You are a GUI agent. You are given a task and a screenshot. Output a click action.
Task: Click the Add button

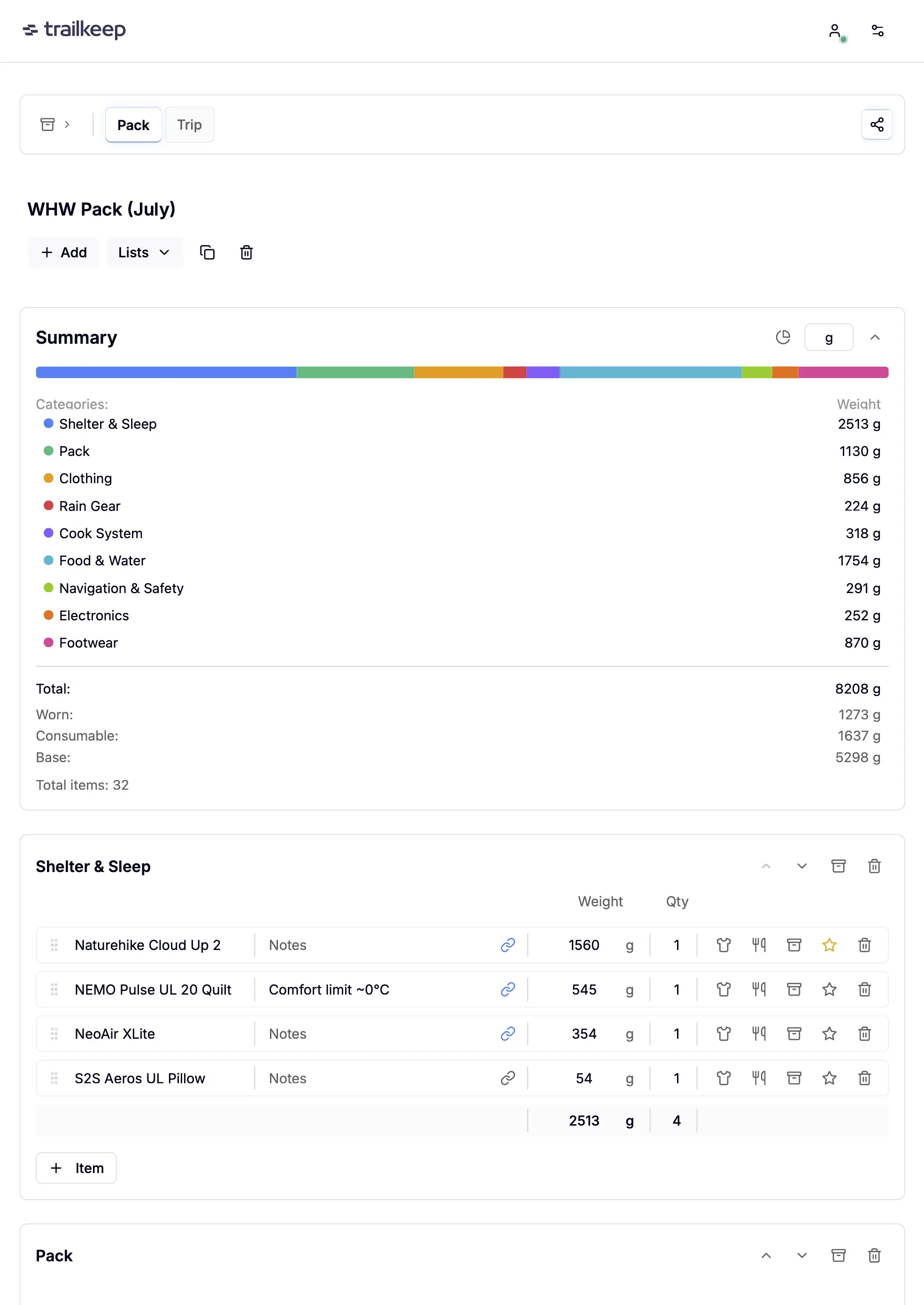click(63, 252)
